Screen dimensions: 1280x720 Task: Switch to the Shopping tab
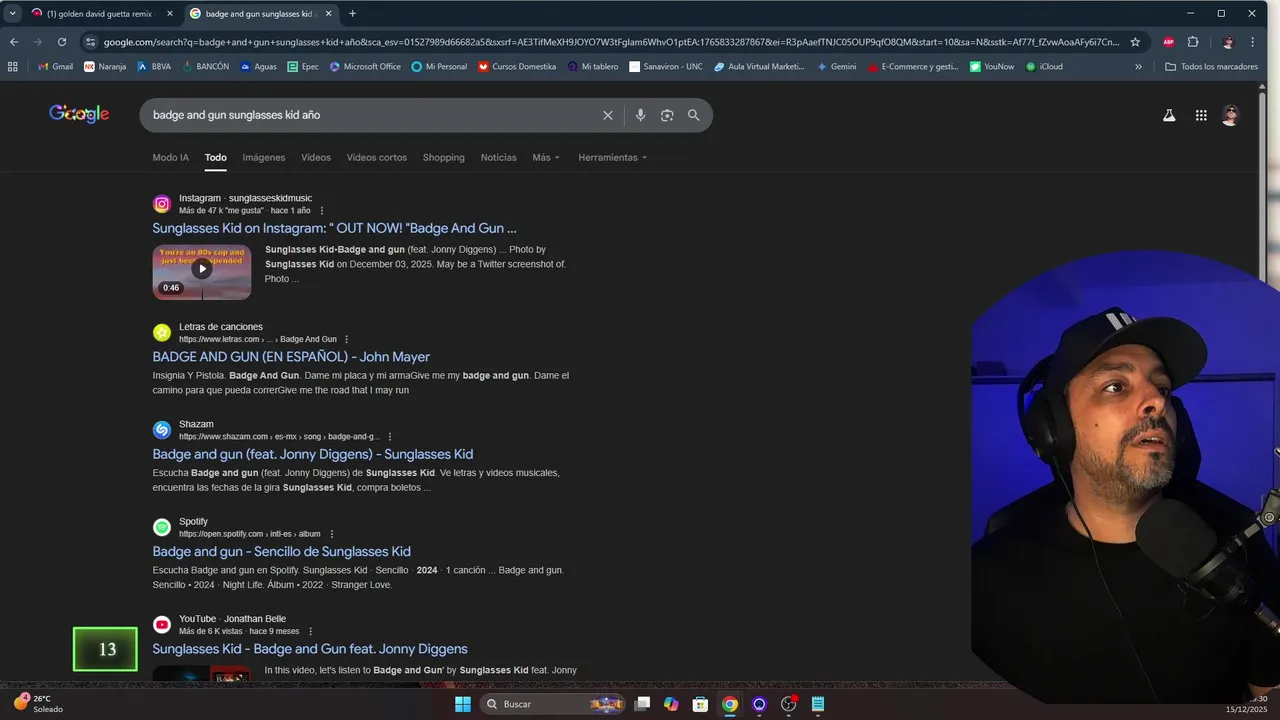(444, 158)
